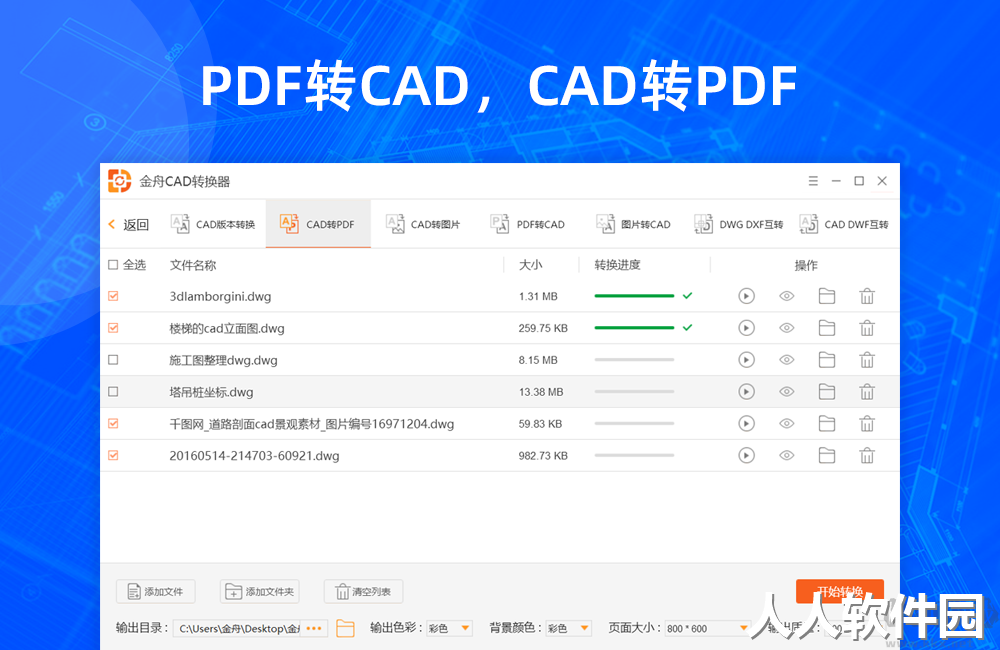Viewport: 1000px width, 650px height.
Task: Open the 图片转CAD tab
Action: click(633, 224)
